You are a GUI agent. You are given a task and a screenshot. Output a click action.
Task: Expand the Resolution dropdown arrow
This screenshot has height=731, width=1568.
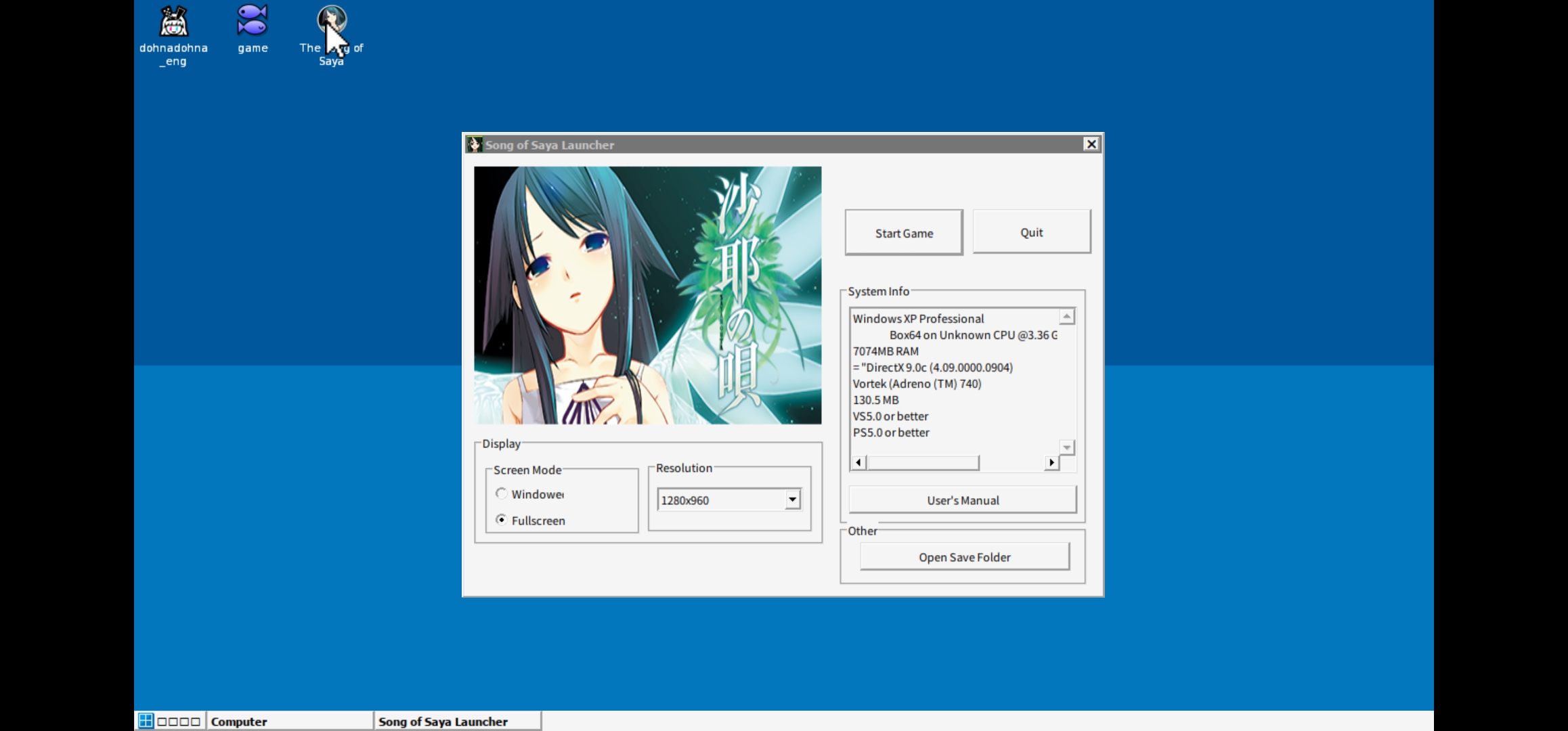tap(792, 500)
